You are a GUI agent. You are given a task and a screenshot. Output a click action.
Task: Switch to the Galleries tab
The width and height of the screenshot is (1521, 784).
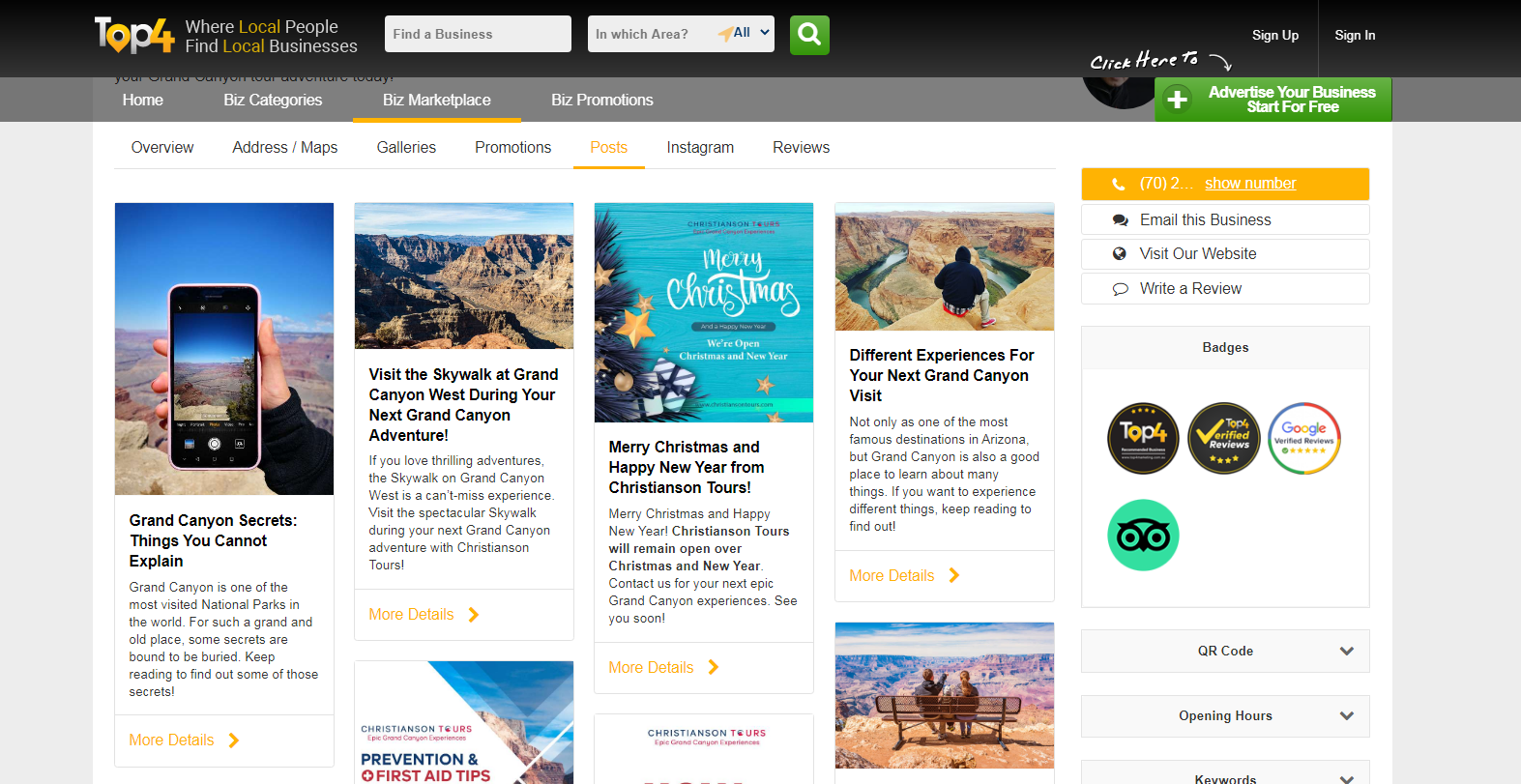(406, 147)
